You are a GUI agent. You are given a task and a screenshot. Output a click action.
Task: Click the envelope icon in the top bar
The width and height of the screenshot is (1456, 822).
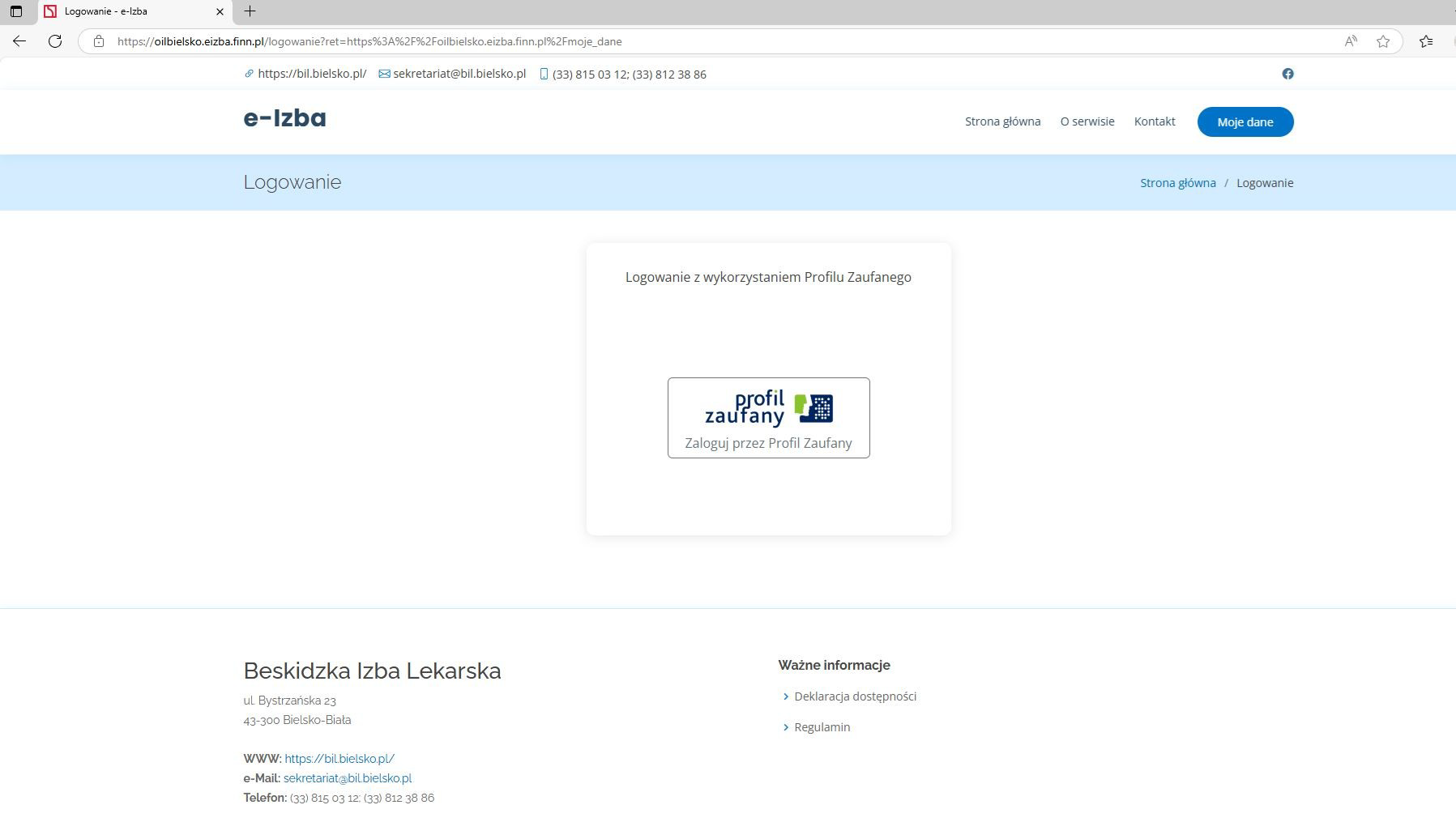(x=384, y=74)
